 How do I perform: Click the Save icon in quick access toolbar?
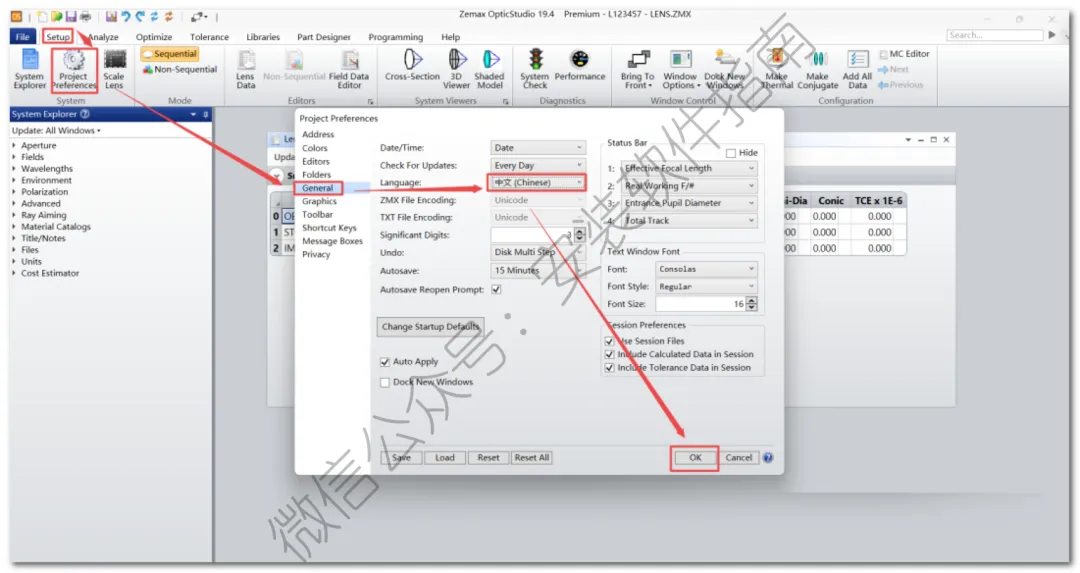(x=71, y=17)
